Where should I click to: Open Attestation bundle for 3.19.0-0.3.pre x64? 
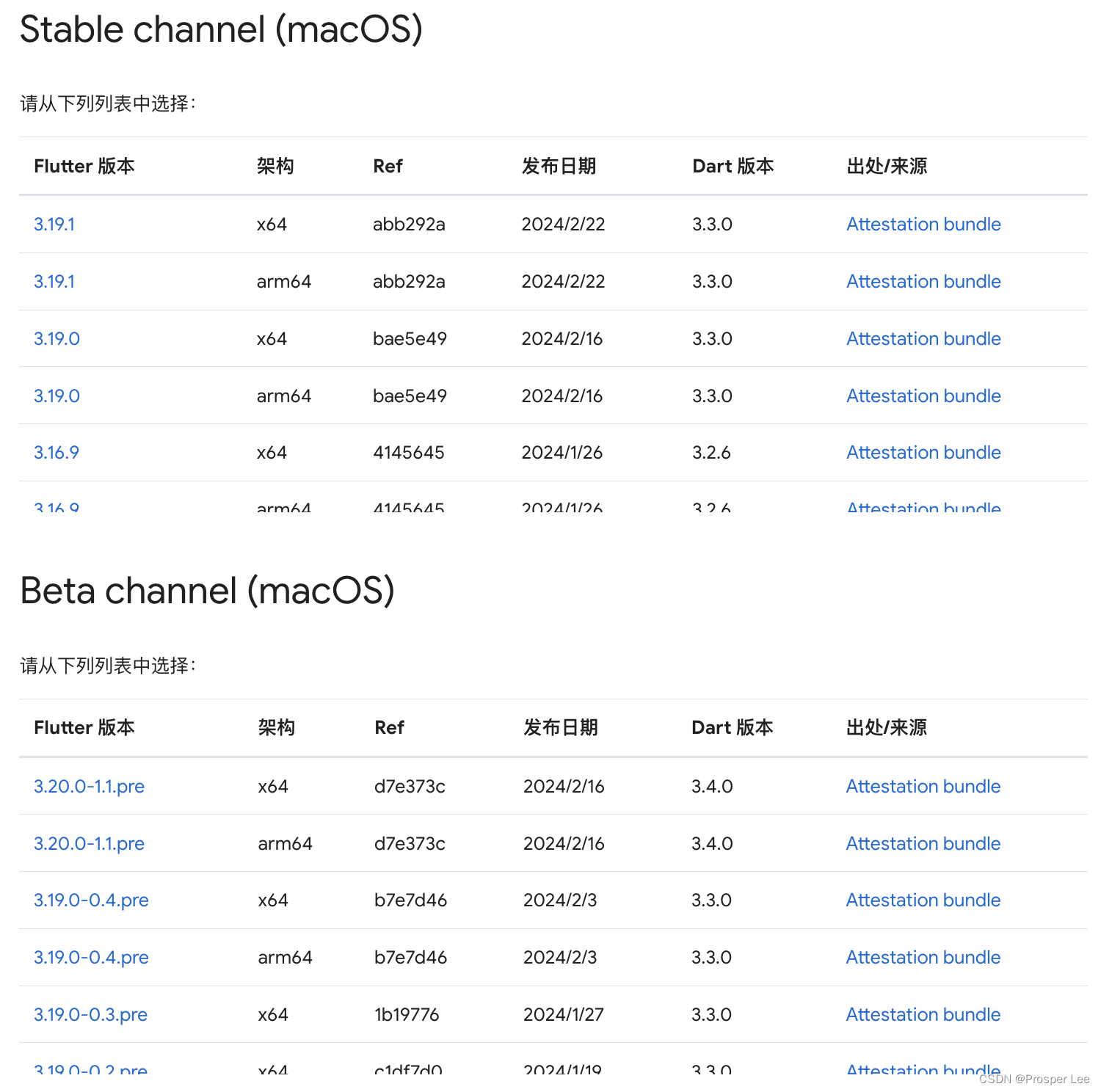923,1015
